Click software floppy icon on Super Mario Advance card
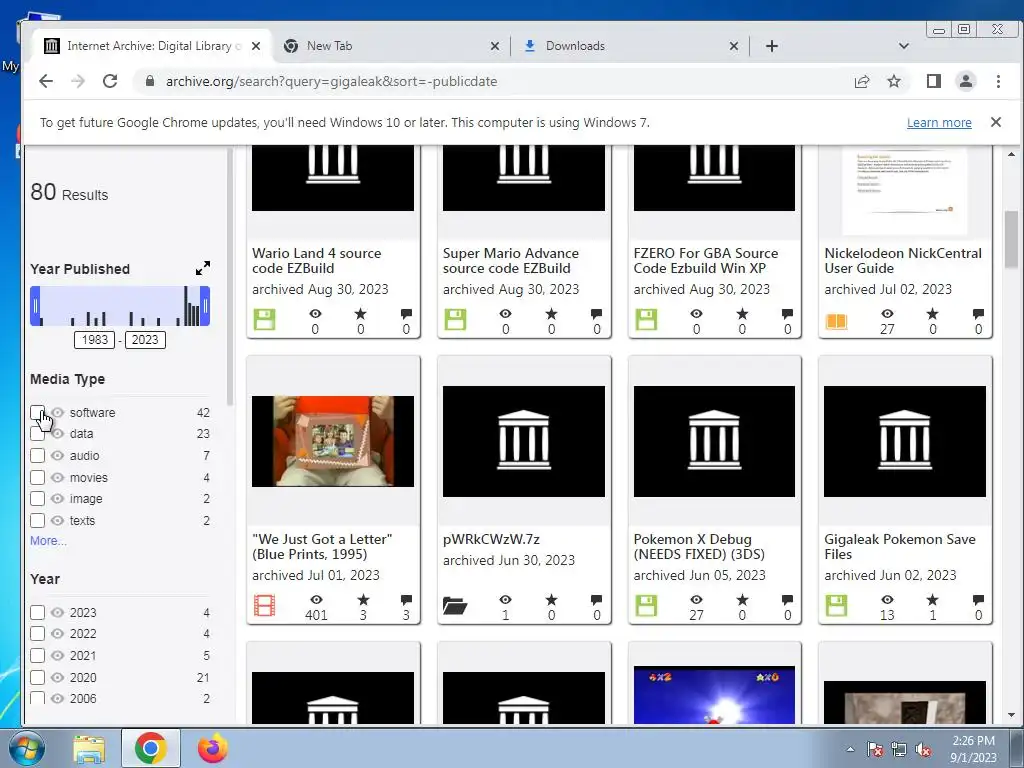 (455, 320)
